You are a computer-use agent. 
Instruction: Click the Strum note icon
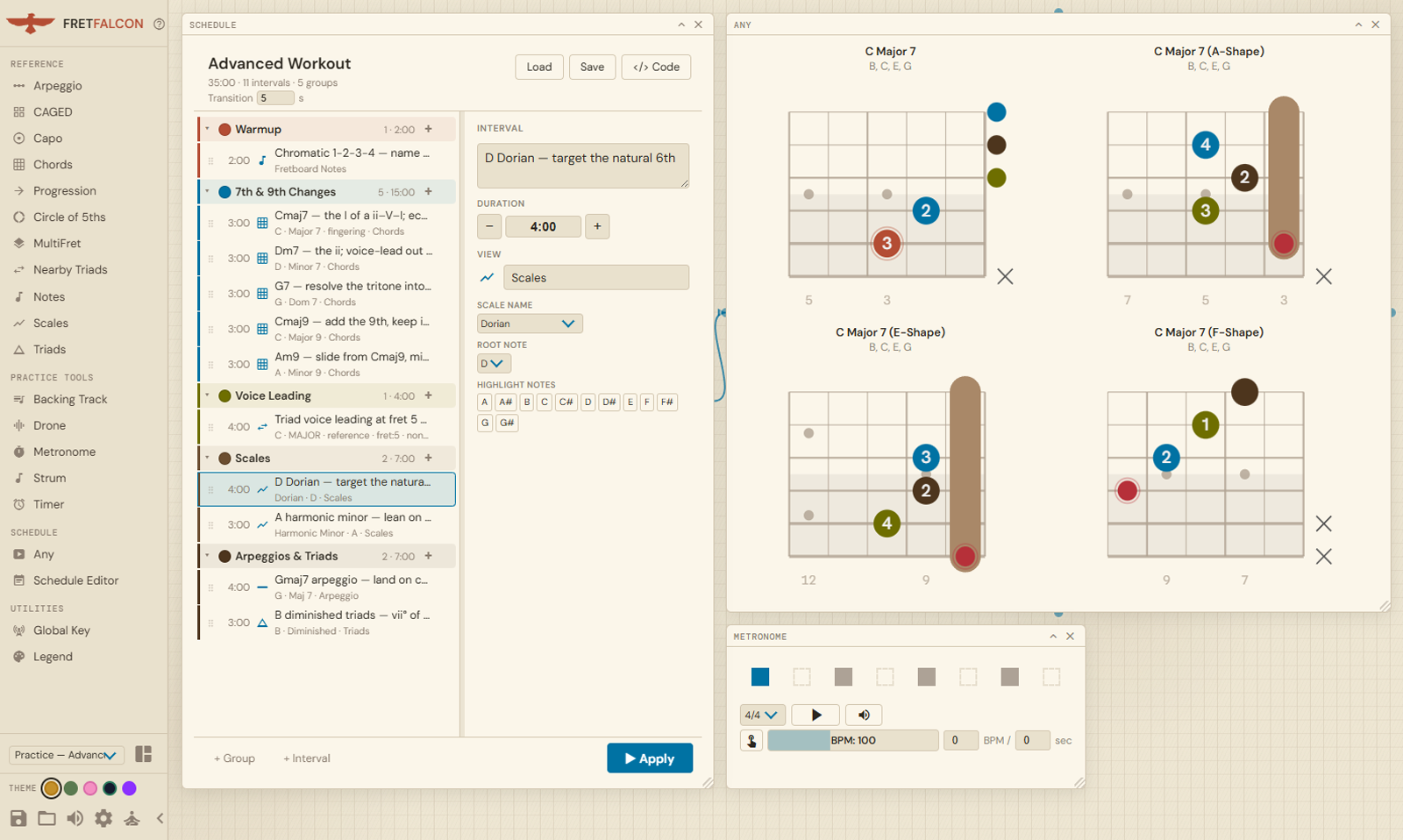tap(19, 478)
